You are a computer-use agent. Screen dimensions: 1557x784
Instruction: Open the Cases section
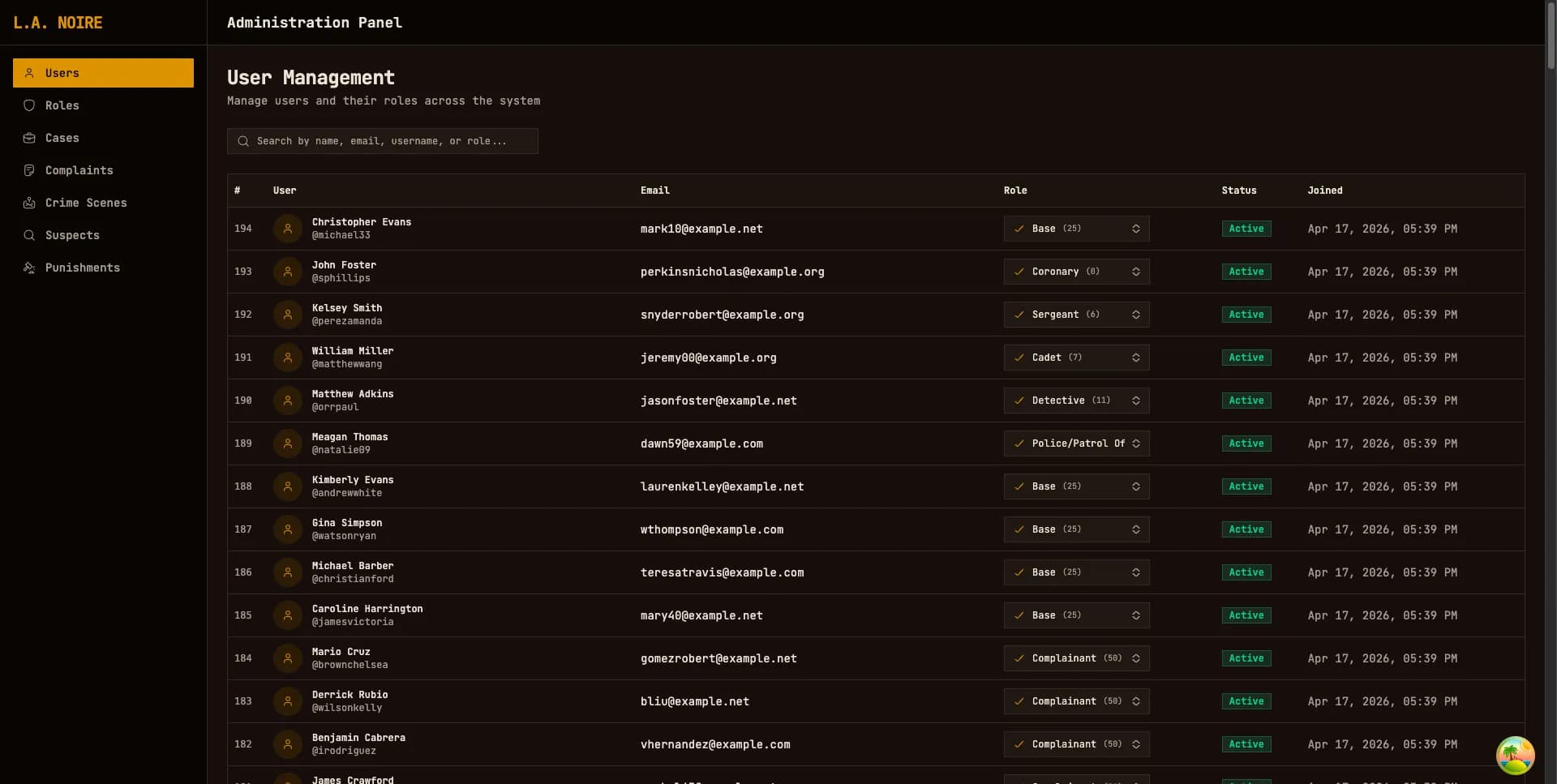pos(103,138)
